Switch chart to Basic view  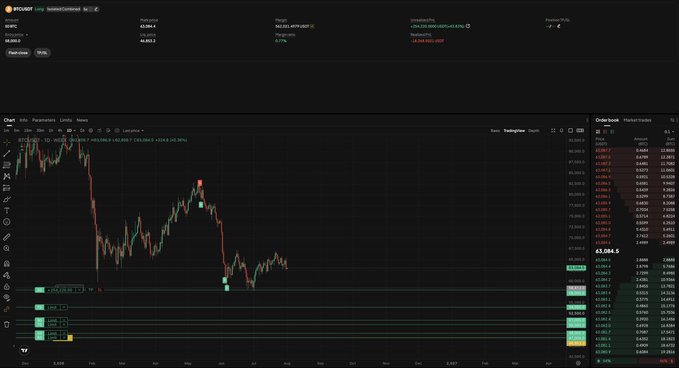495,130
